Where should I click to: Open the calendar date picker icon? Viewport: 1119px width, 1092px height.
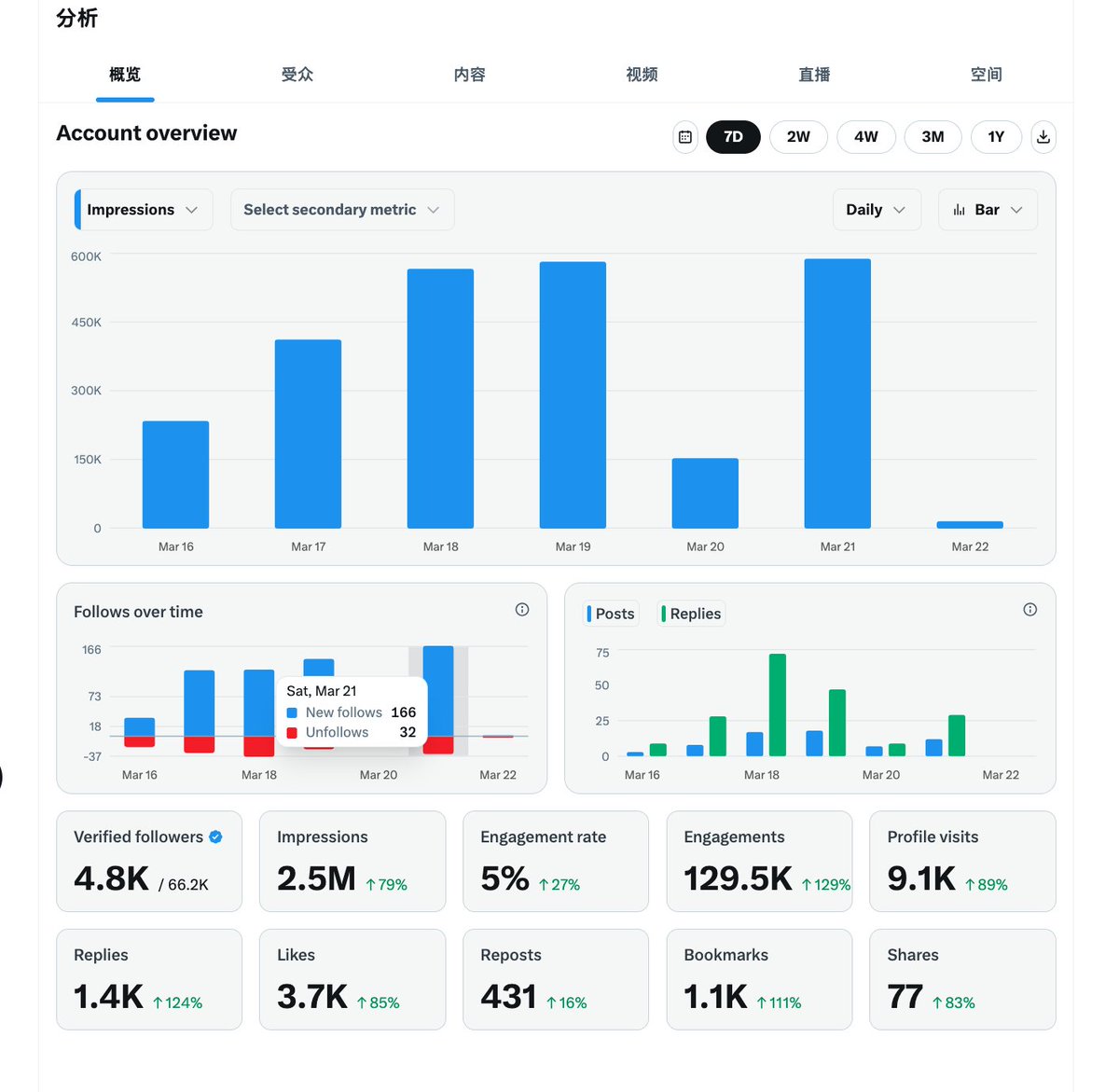pos(684,137)
